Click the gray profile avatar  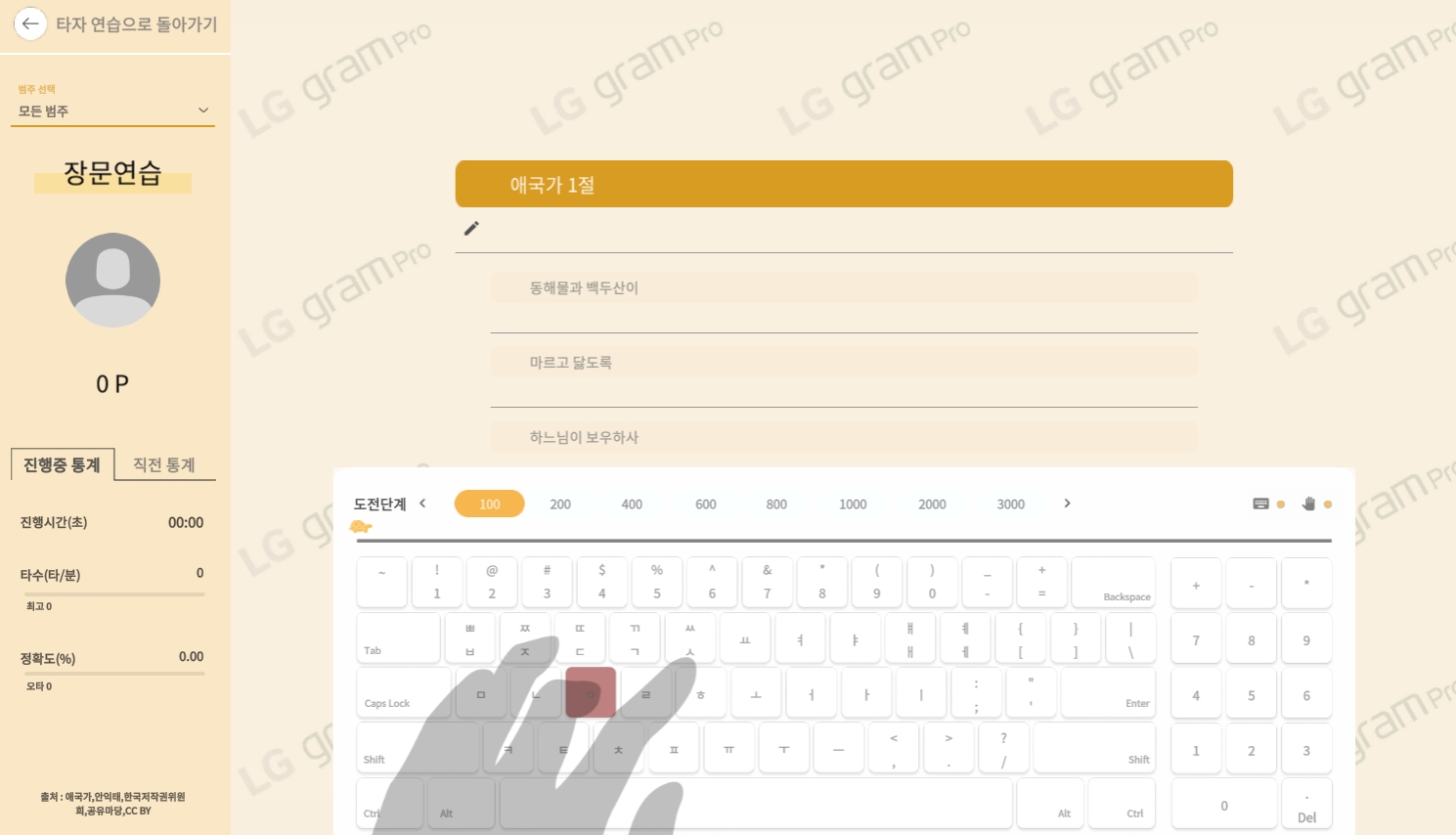pos(112,280)
